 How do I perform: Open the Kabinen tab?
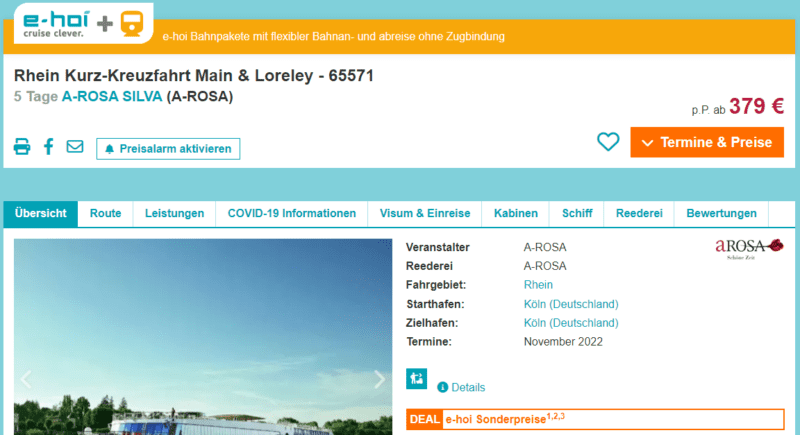(516, 213)
